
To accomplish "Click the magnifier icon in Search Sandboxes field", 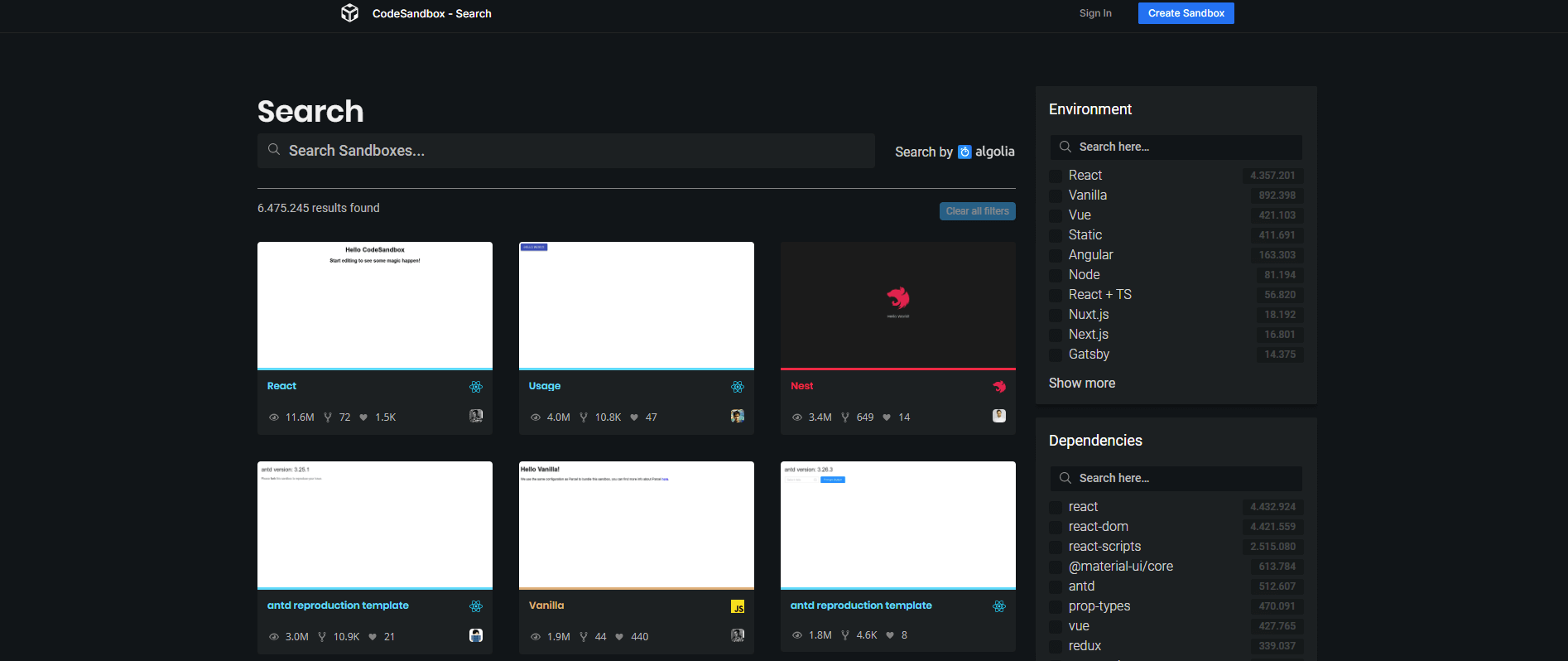I will coord(274,150).
